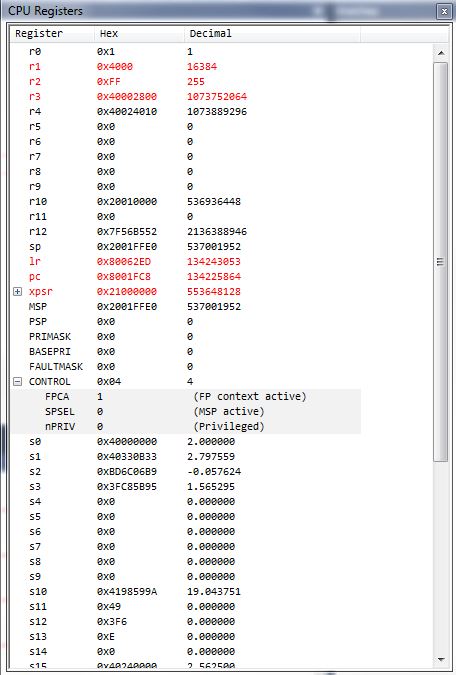
Task: Select the r10 register row
Action: click(186, 202)
